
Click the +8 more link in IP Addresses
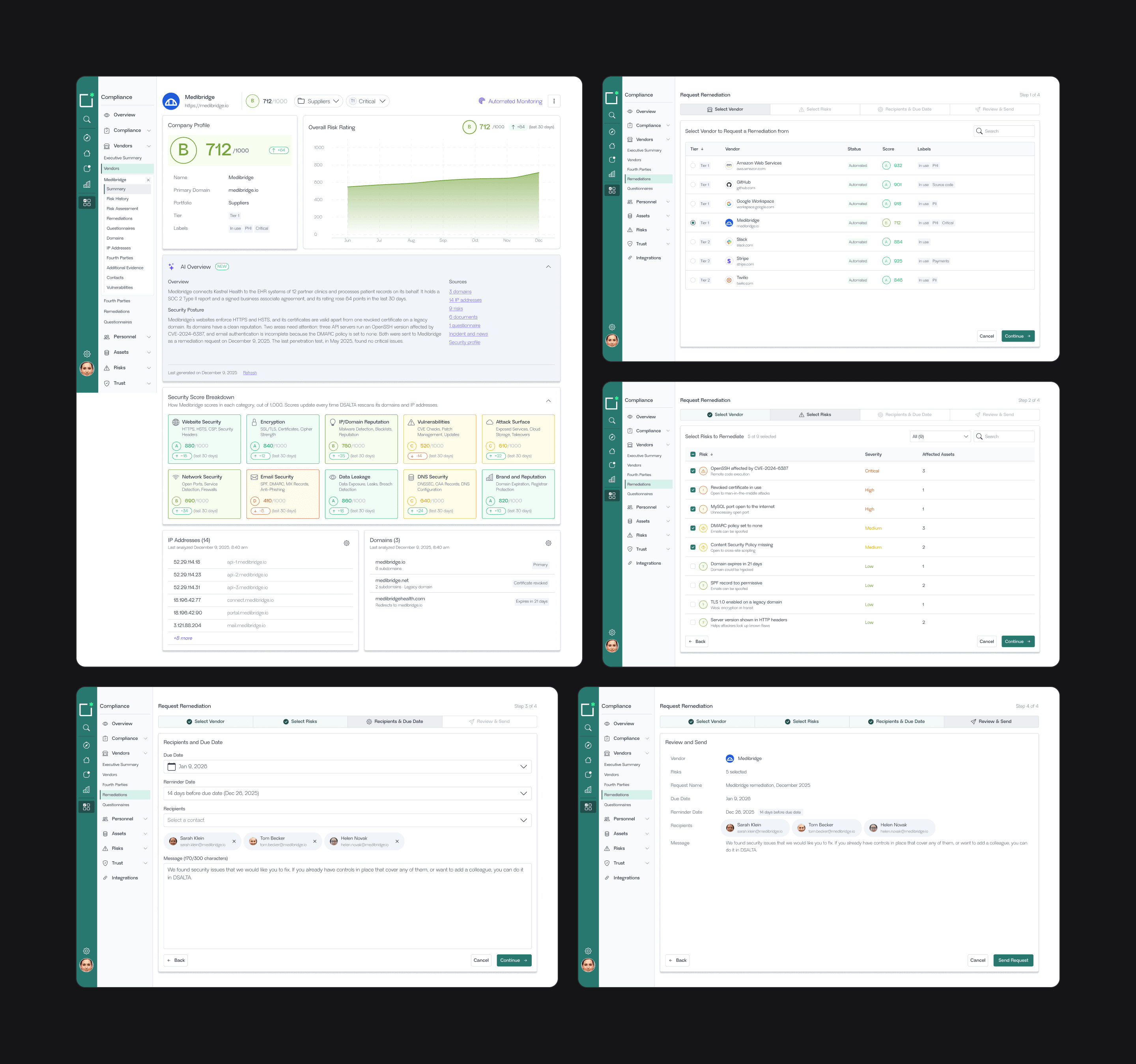pos(183,638)
